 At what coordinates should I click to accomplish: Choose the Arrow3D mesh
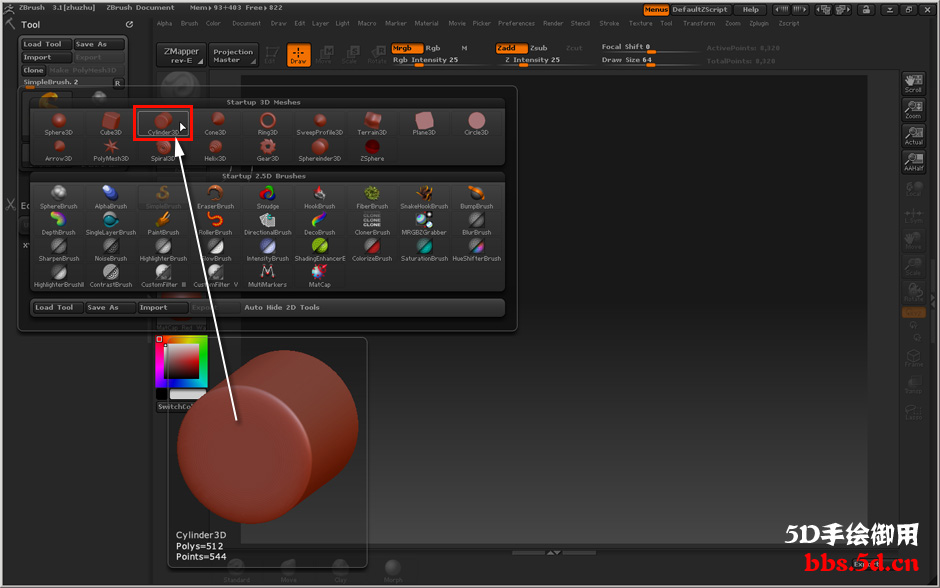tap(58, 150)
